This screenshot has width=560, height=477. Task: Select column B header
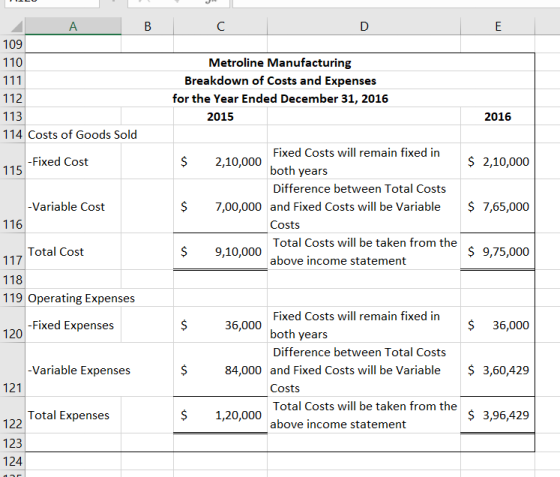coord(148,26)
